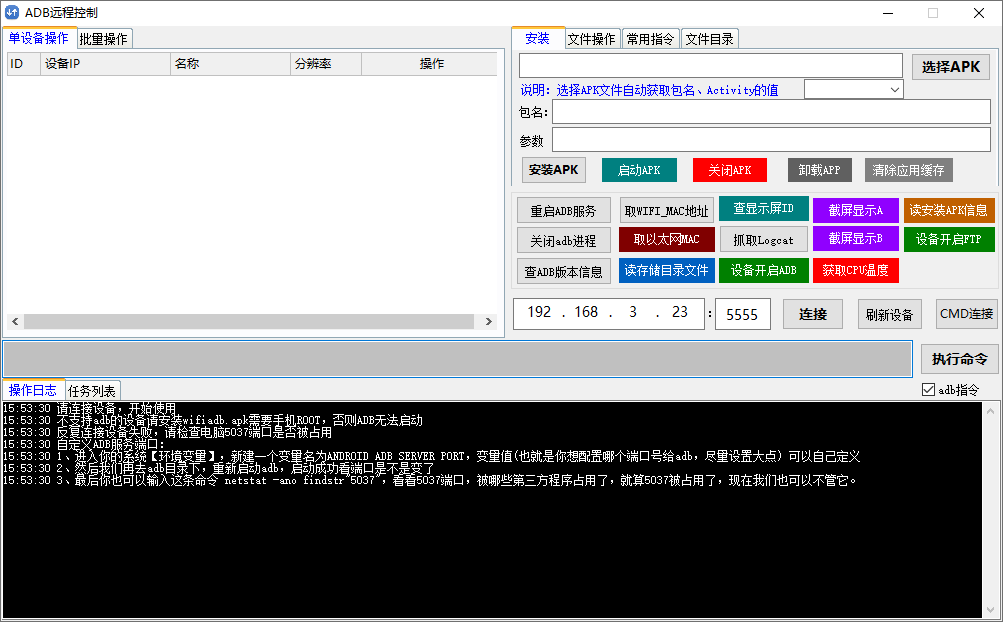Click the 参数 input field

point(771,140)
